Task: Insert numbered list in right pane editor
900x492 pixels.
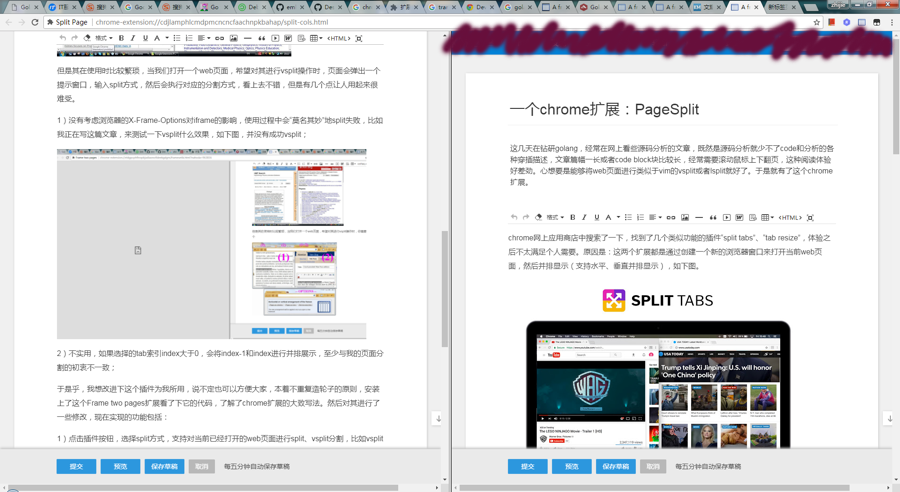Action: pyautogui.click(x=641, y=217)
